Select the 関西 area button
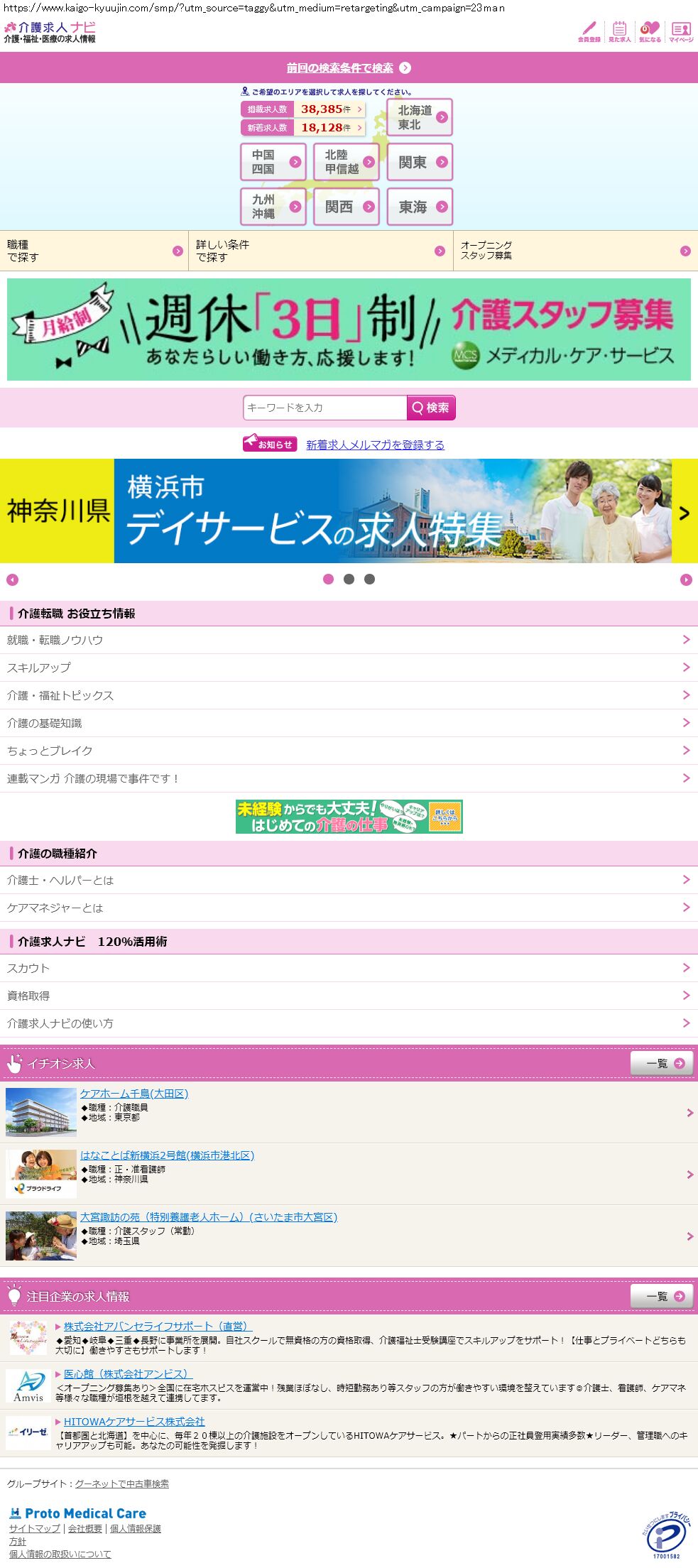 [x=347, y=207]
